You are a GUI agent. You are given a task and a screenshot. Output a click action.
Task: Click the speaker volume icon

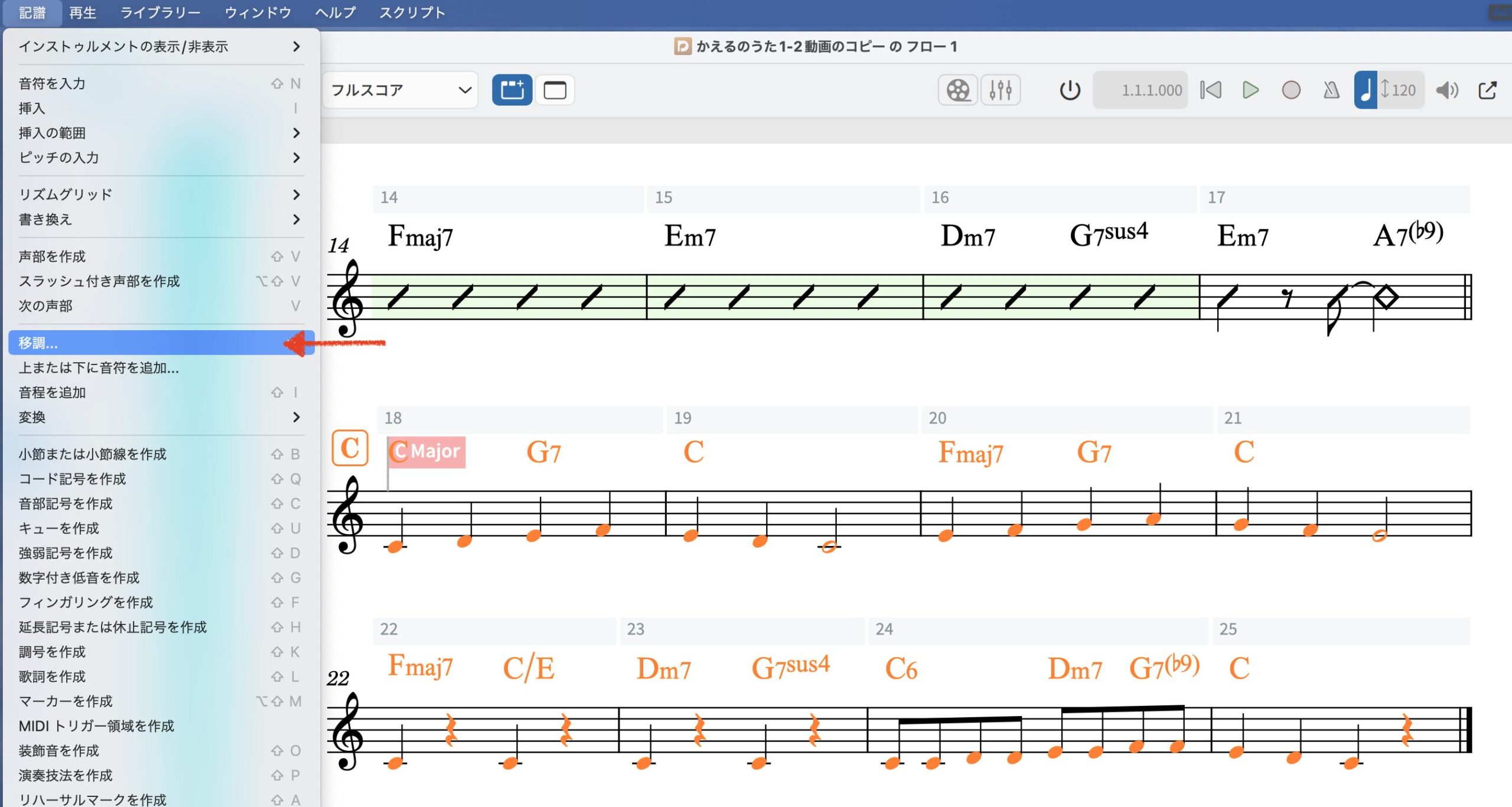pos(1446,90)
